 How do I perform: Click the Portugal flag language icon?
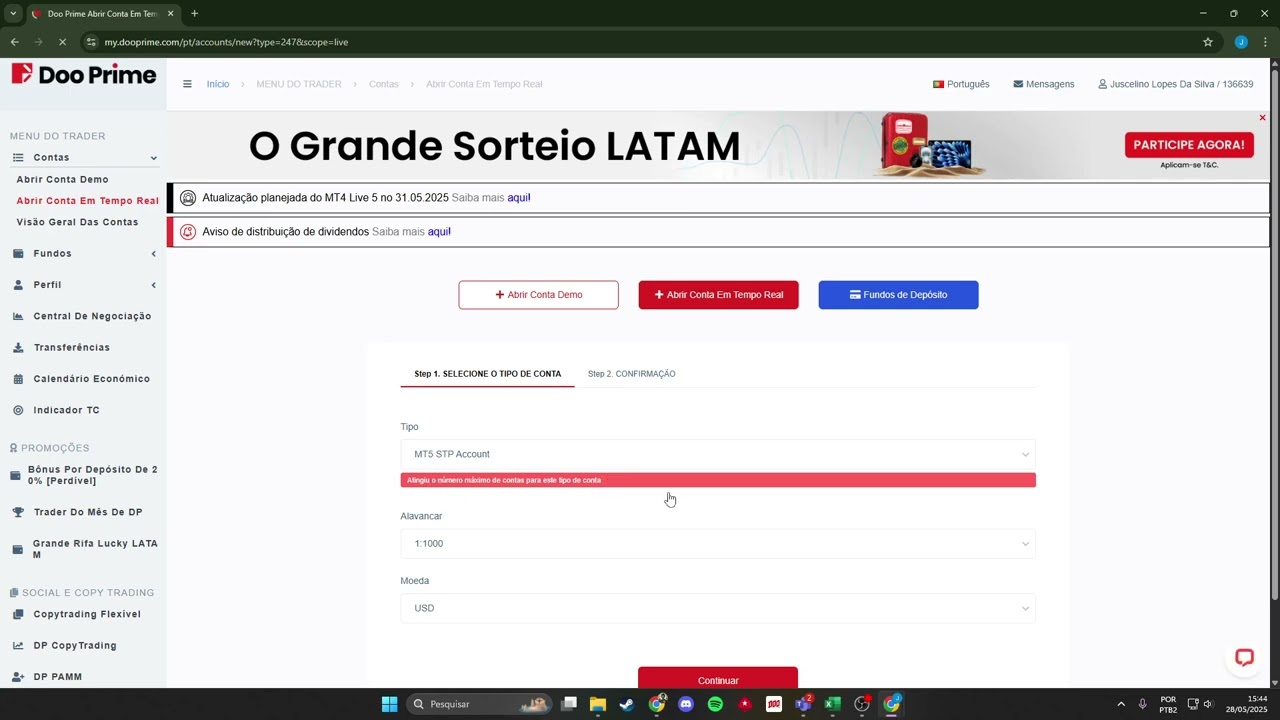[x=938, y=84]
